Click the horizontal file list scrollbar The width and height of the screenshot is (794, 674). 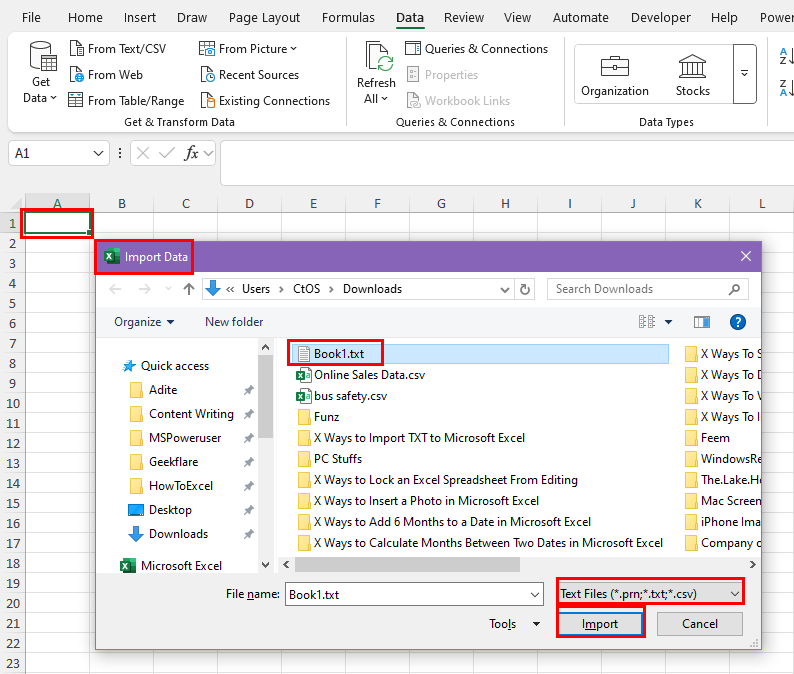pyautogui.click(x=407, y=565)
